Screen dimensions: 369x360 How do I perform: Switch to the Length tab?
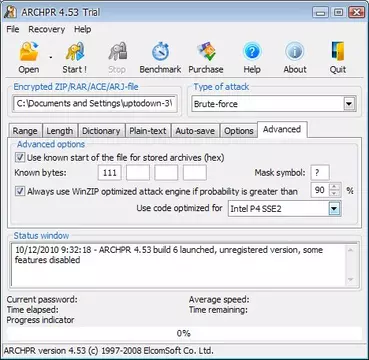point(60,131)
